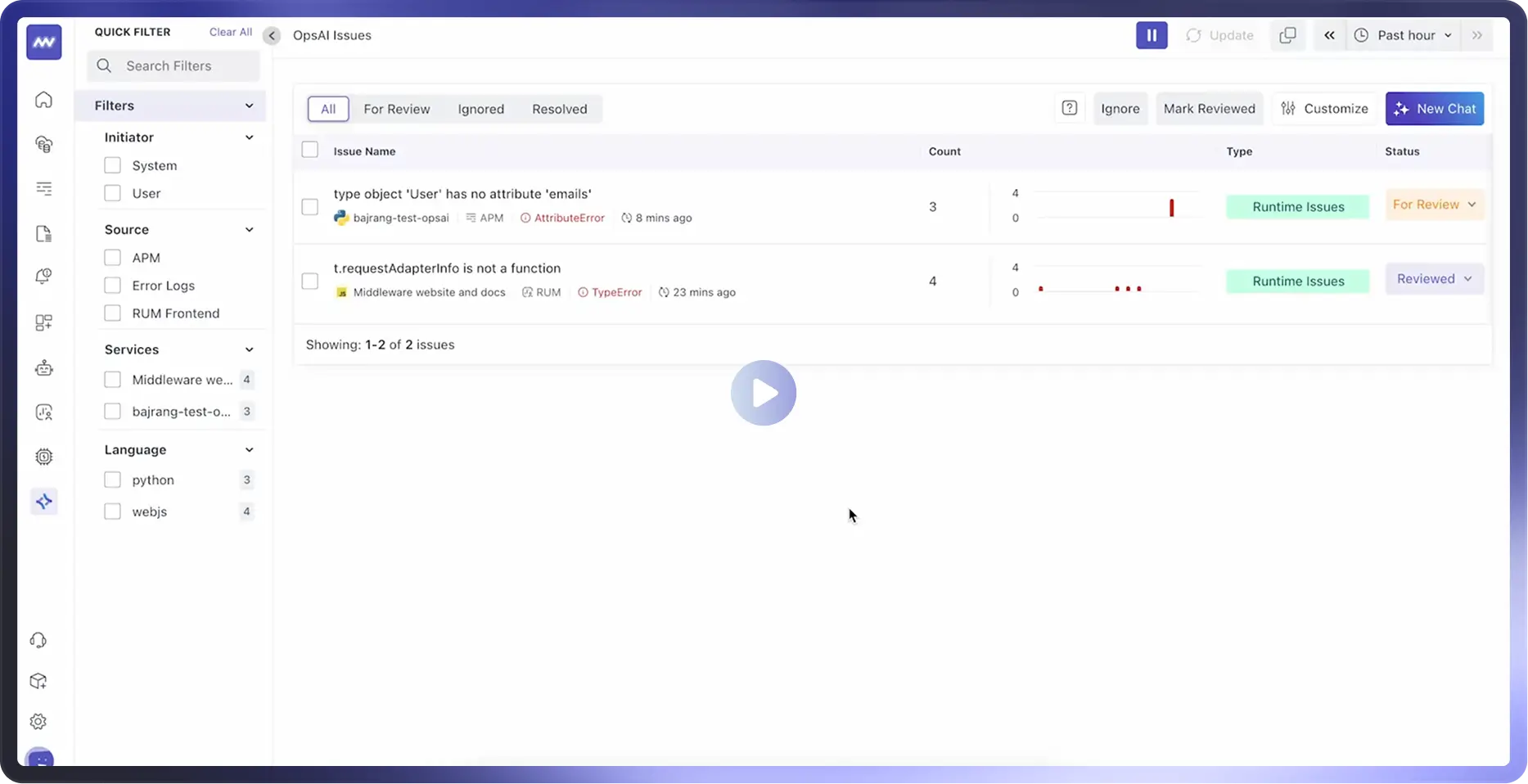Open the bot icon in left sidebar
Screen dimensions: 1528x784
click(x=44, y=368)
